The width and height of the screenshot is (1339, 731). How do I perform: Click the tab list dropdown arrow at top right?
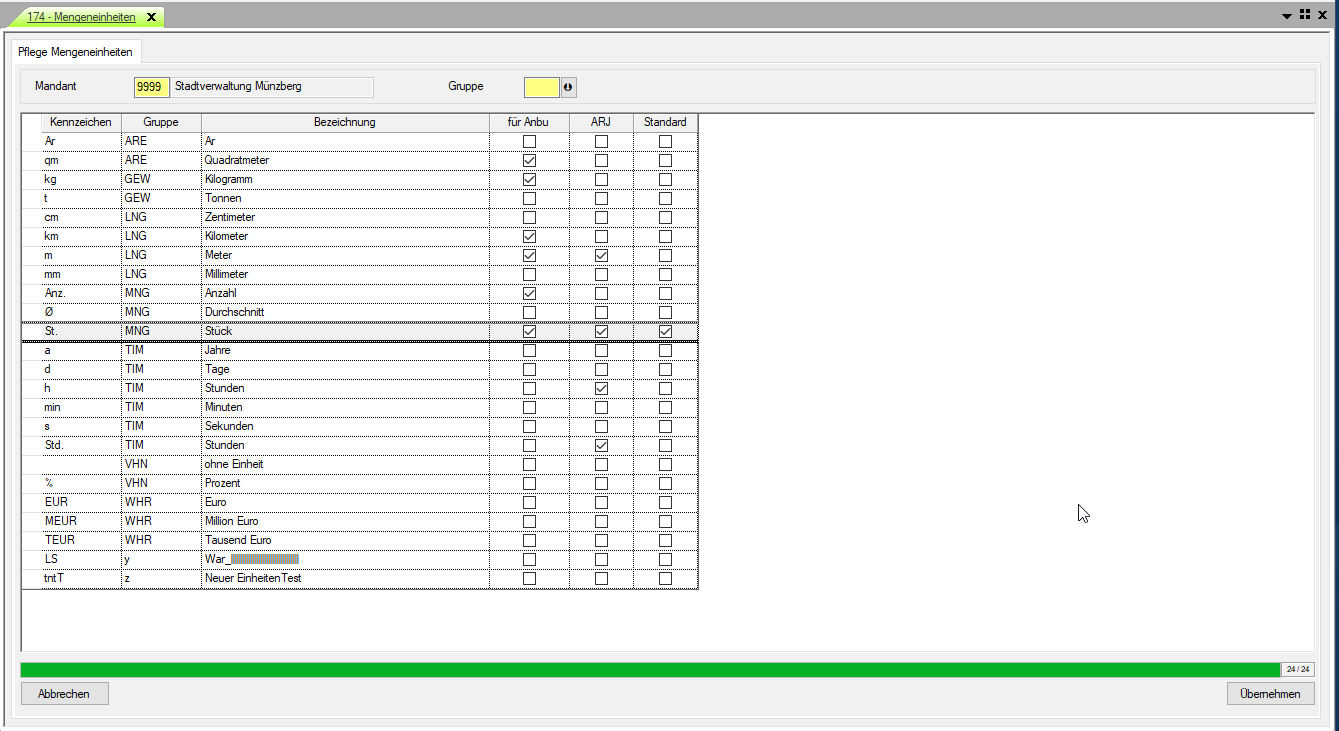pos(1287,16)
